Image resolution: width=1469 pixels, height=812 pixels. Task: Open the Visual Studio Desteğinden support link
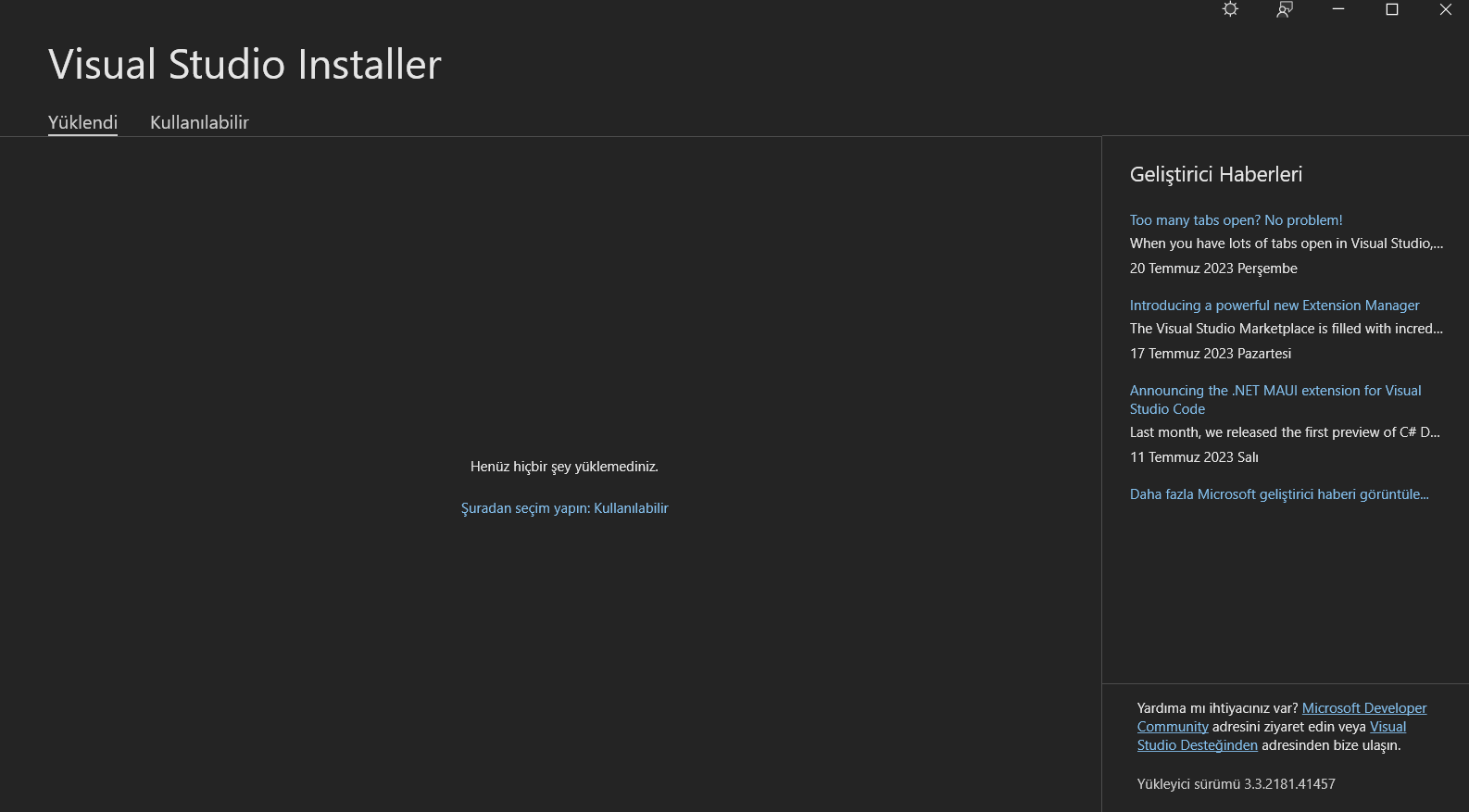click(1272, 736)
